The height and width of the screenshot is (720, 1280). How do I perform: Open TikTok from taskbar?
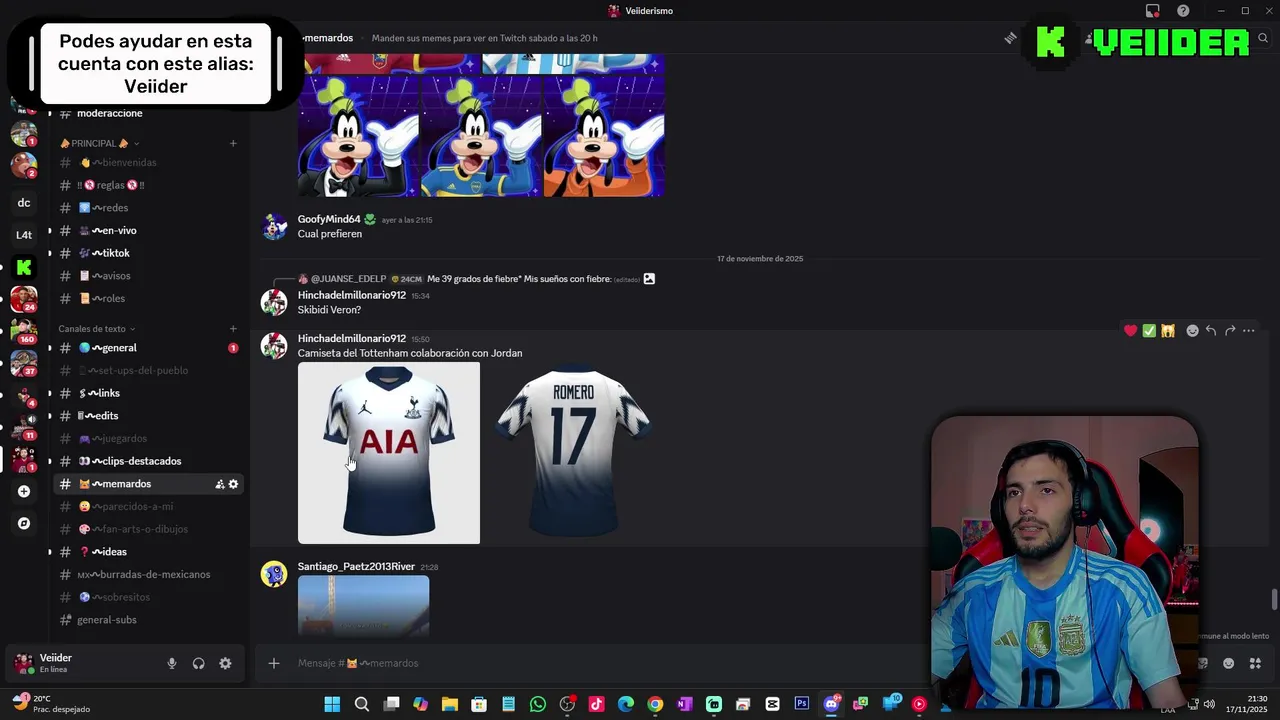click(x=597, y=704)
